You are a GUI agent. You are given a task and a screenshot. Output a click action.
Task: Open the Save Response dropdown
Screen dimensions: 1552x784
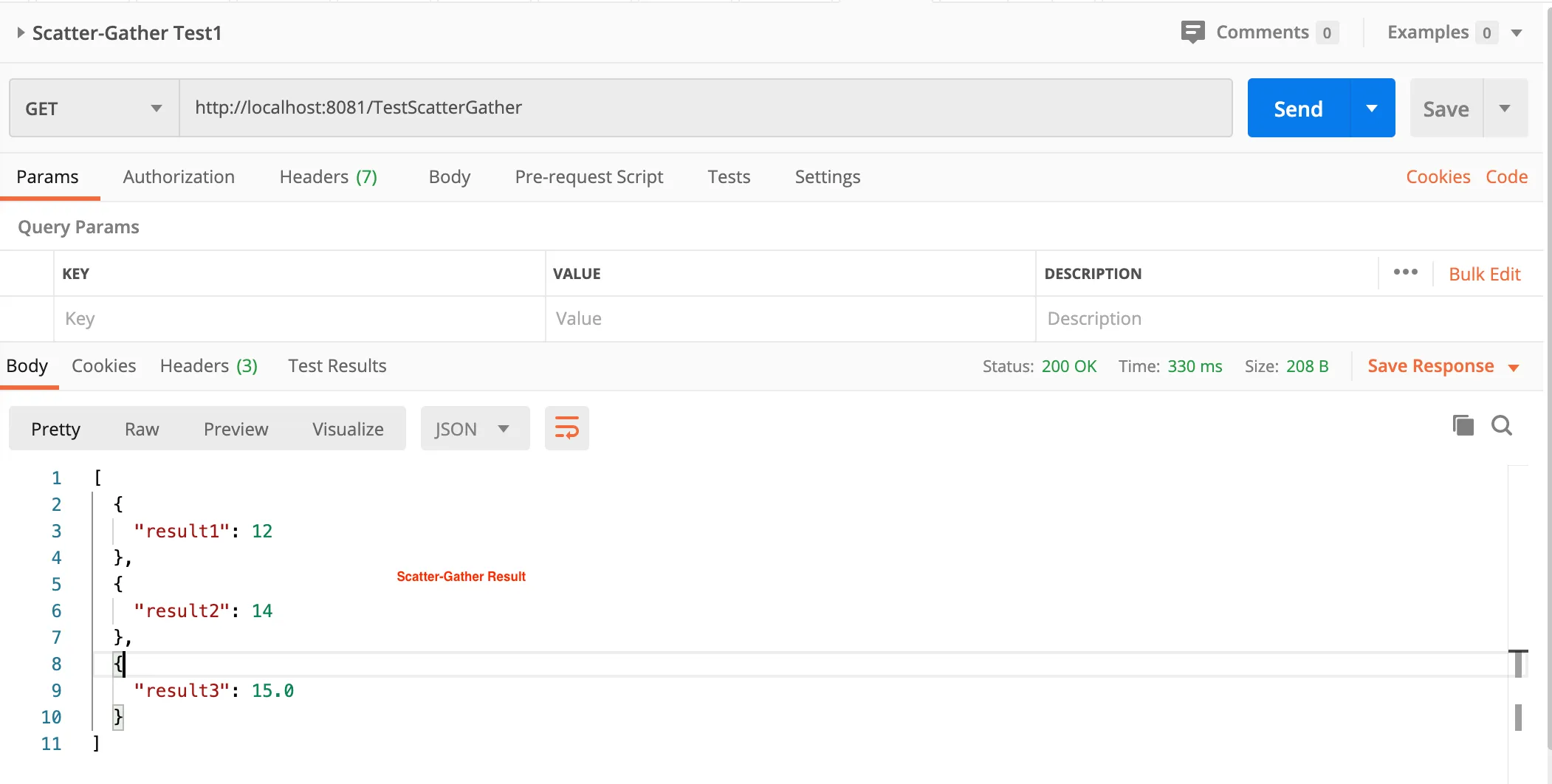1513,368
